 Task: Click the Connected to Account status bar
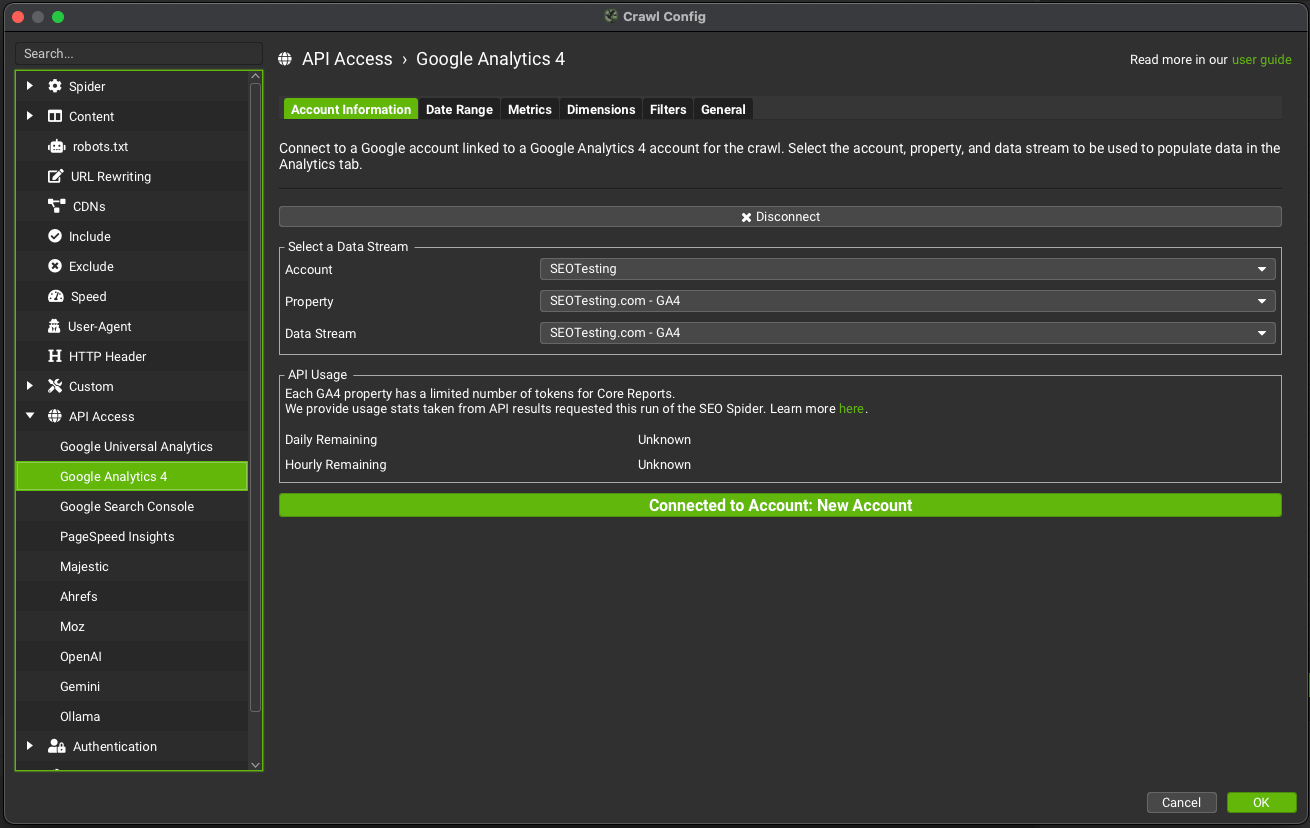coord(780,505)
